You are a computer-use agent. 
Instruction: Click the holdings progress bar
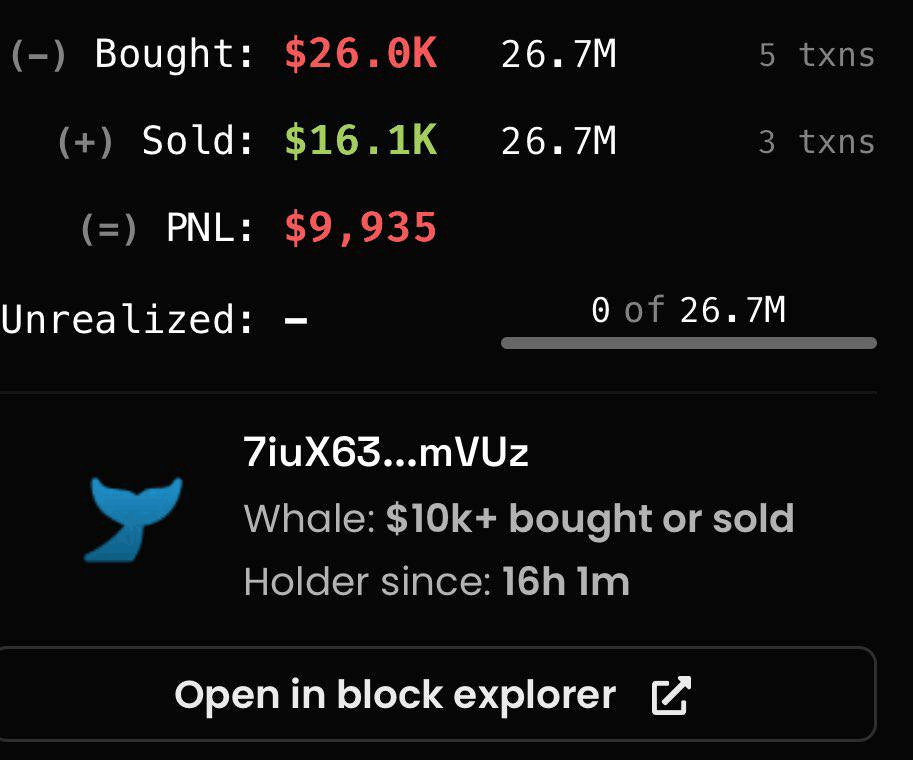coord(689,343)
